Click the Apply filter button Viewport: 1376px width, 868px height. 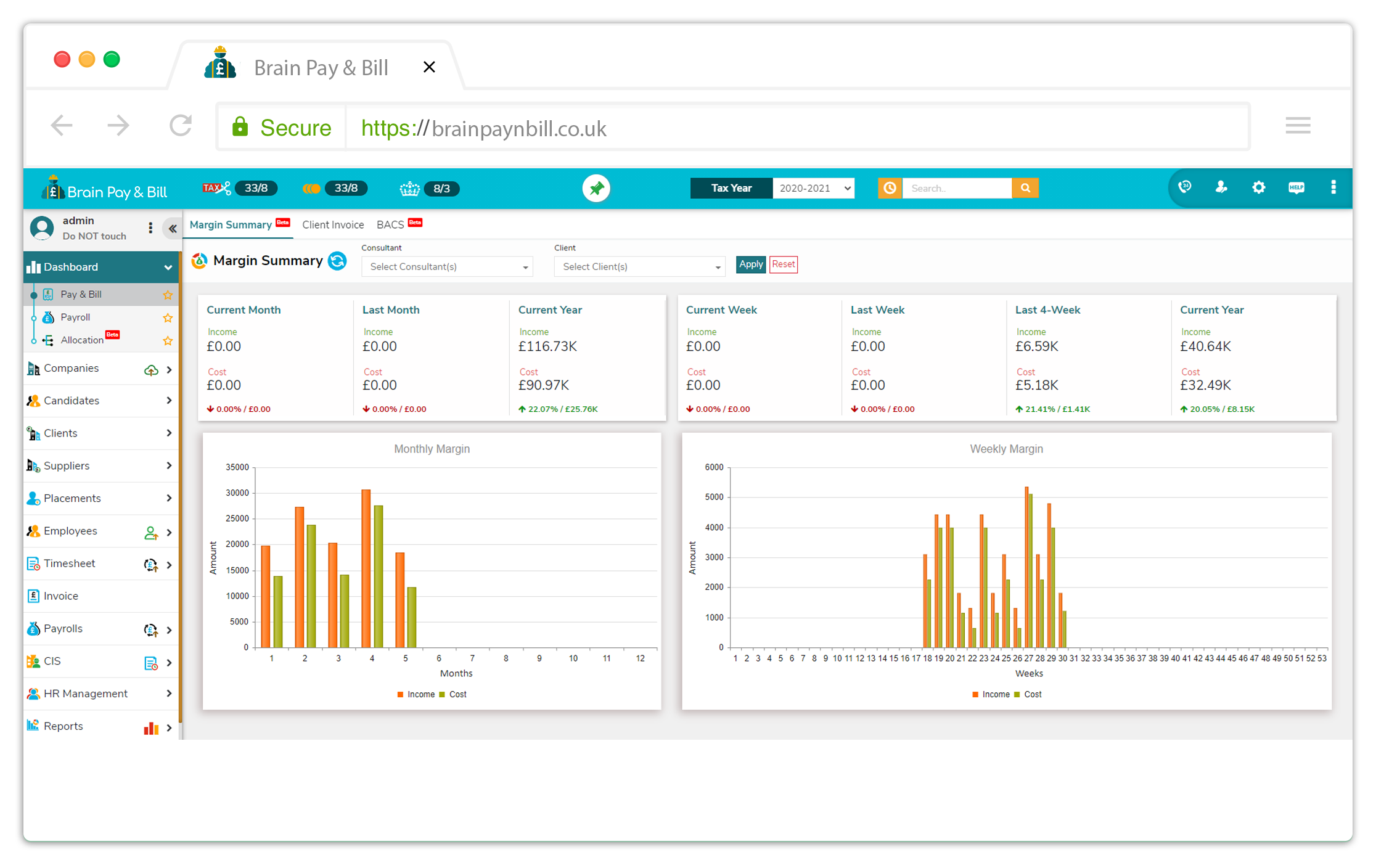[750, 264]
